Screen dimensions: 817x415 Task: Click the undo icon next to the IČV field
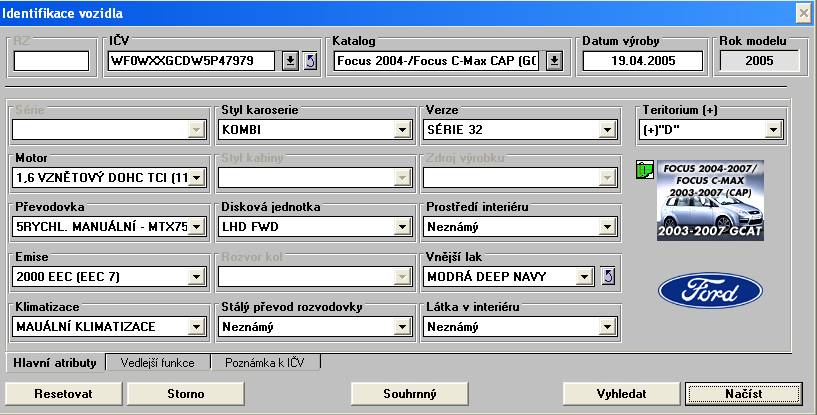[x=309, y=61]
